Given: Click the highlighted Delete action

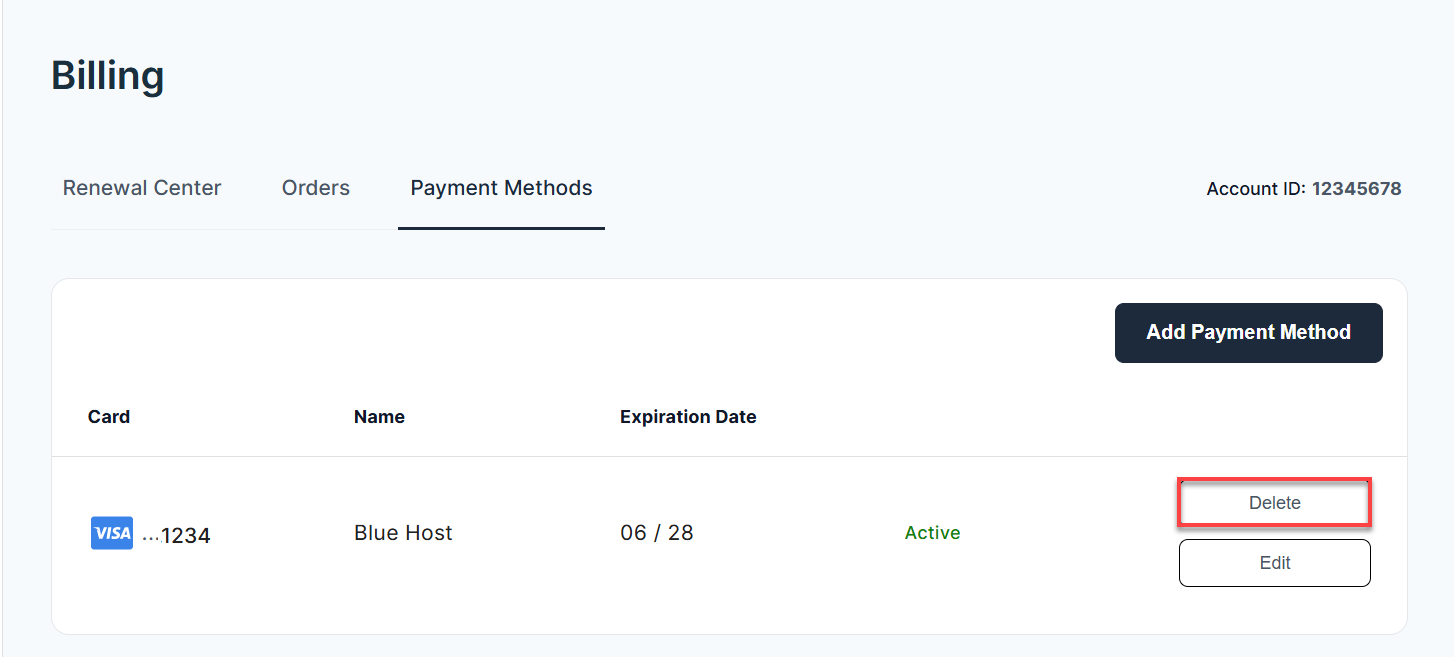Looking at the screenshot, I should click(1274, 502).
